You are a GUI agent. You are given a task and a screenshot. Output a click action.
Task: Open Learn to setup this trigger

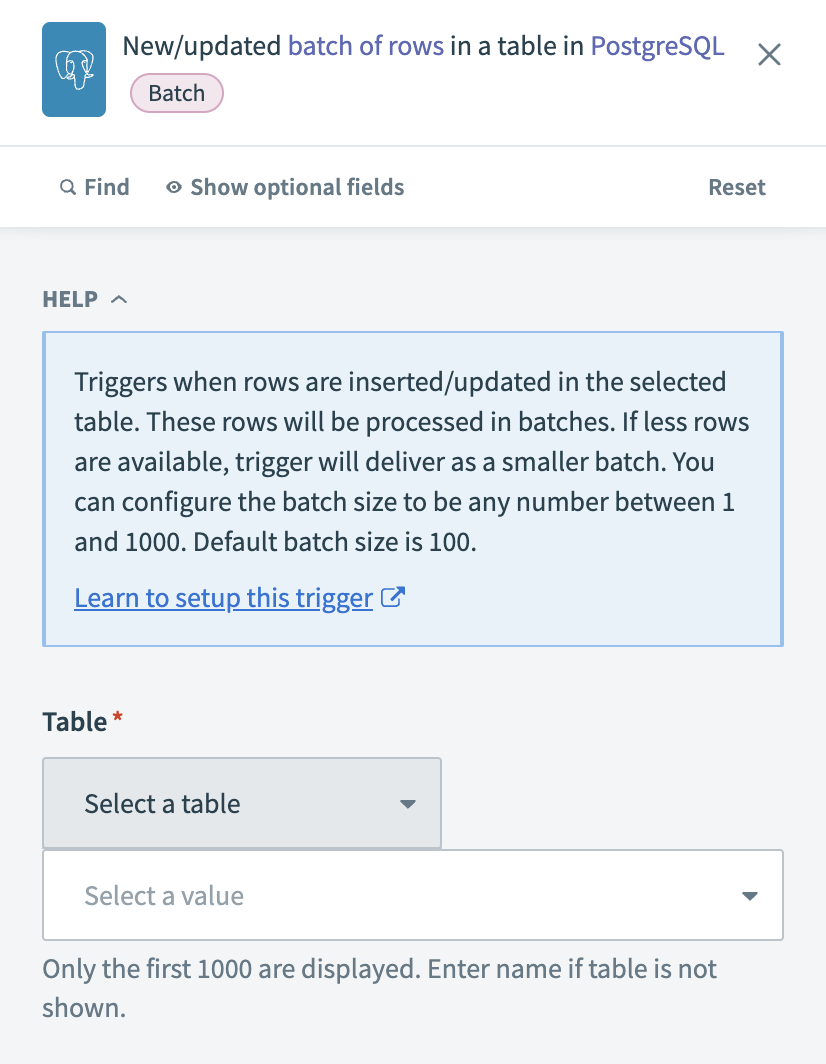point(224,597)
